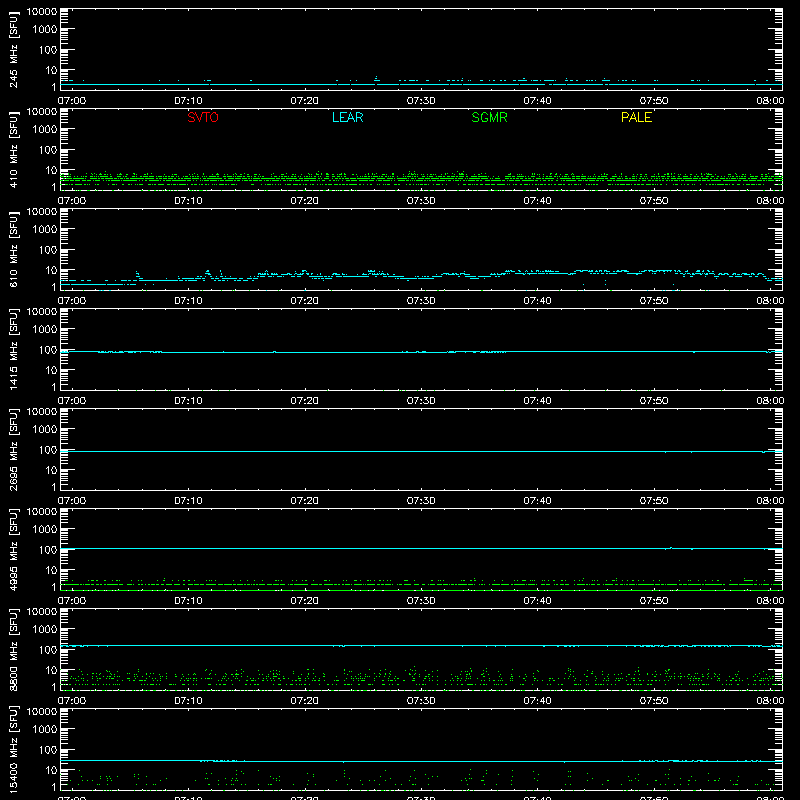
Task: Click the 100 tick of 8800 MHz panel
Action: 48,650
